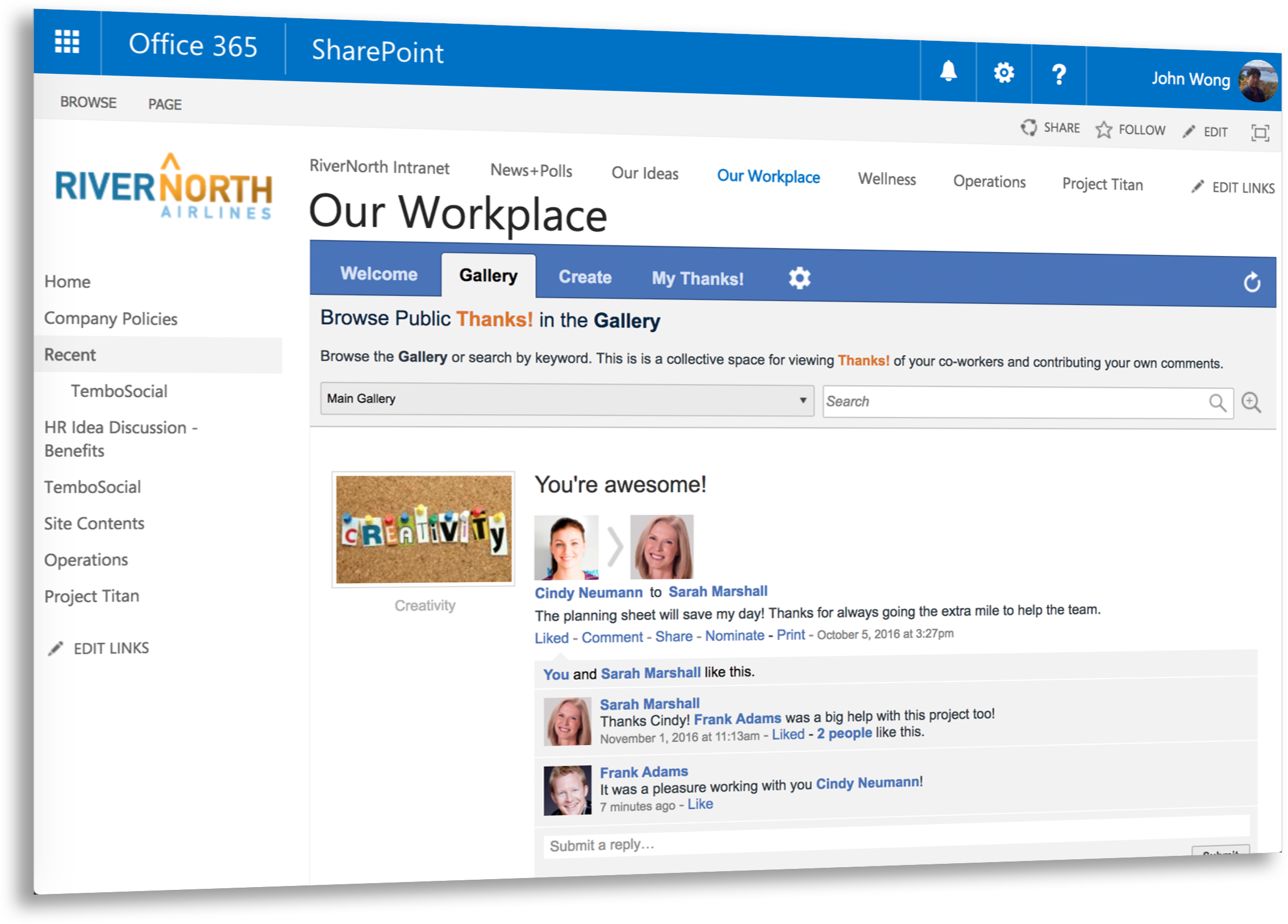Select the Gallery tab
Screen dimensions: 1288x924
coord(488,275)
